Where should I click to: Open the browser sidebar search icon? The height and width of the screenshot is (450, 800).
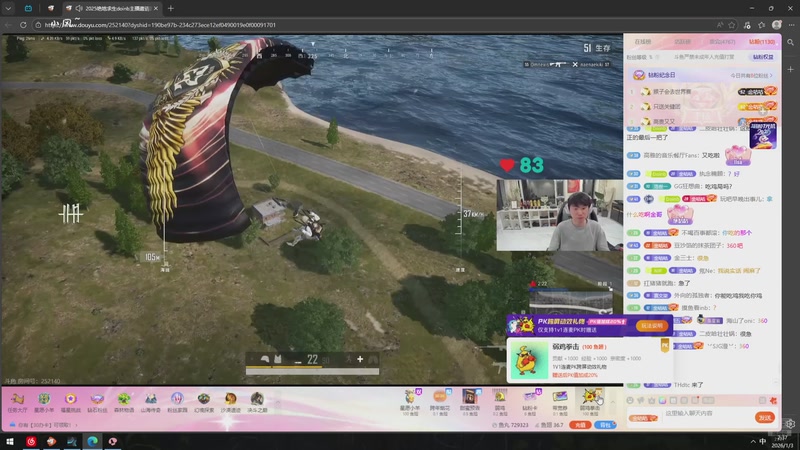point(790,42)
